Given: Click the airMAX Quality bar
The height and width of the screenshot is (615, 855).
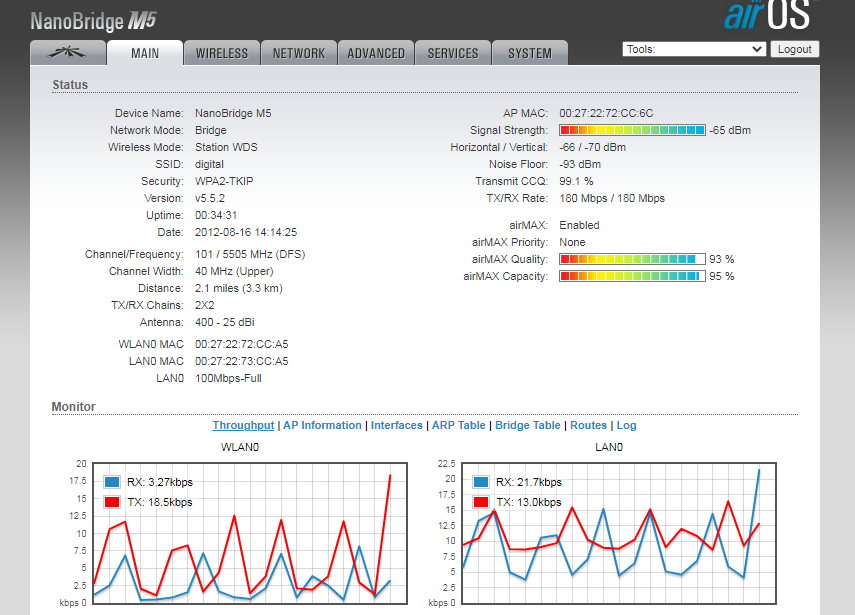Looking at the screenshot, I should pyautogui.click(x=633, y=259).
